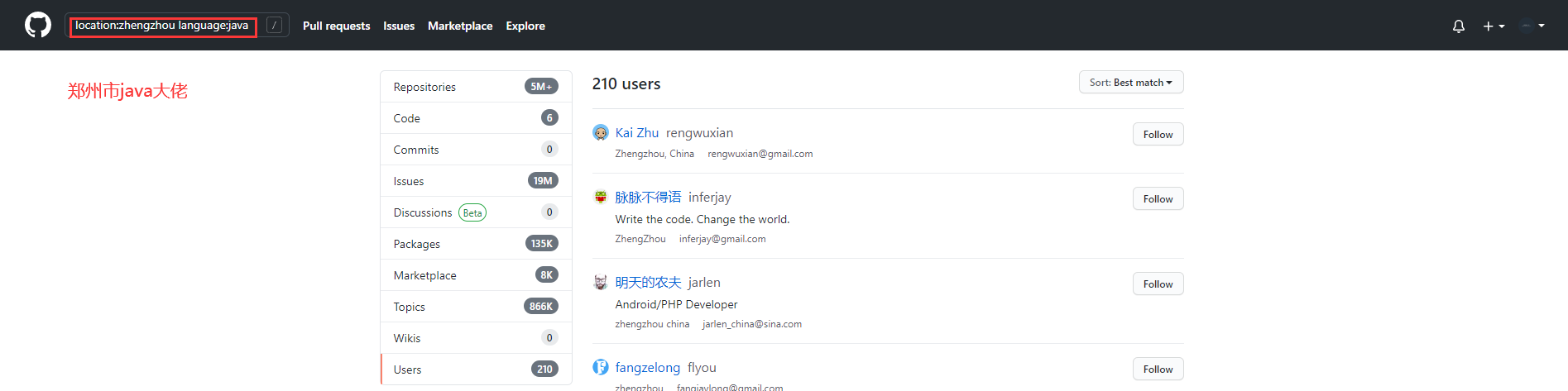Click the 19M issues count badge

tap(543, 180)
